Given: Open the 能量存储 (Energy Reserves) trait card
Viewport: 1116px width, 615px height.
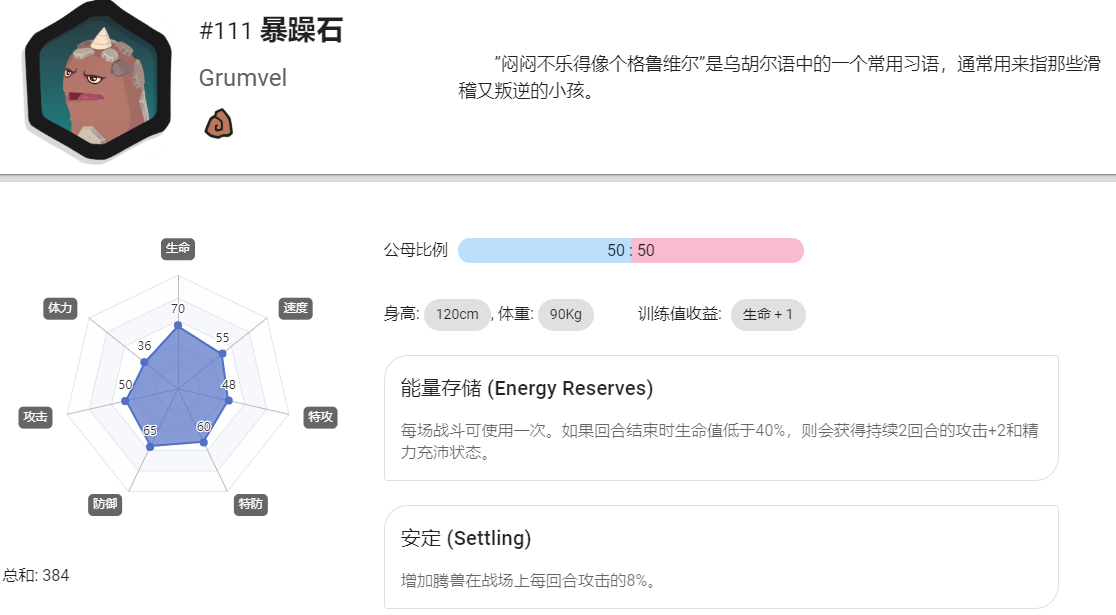Looking at the screenshot, I should tap(721, 418).
